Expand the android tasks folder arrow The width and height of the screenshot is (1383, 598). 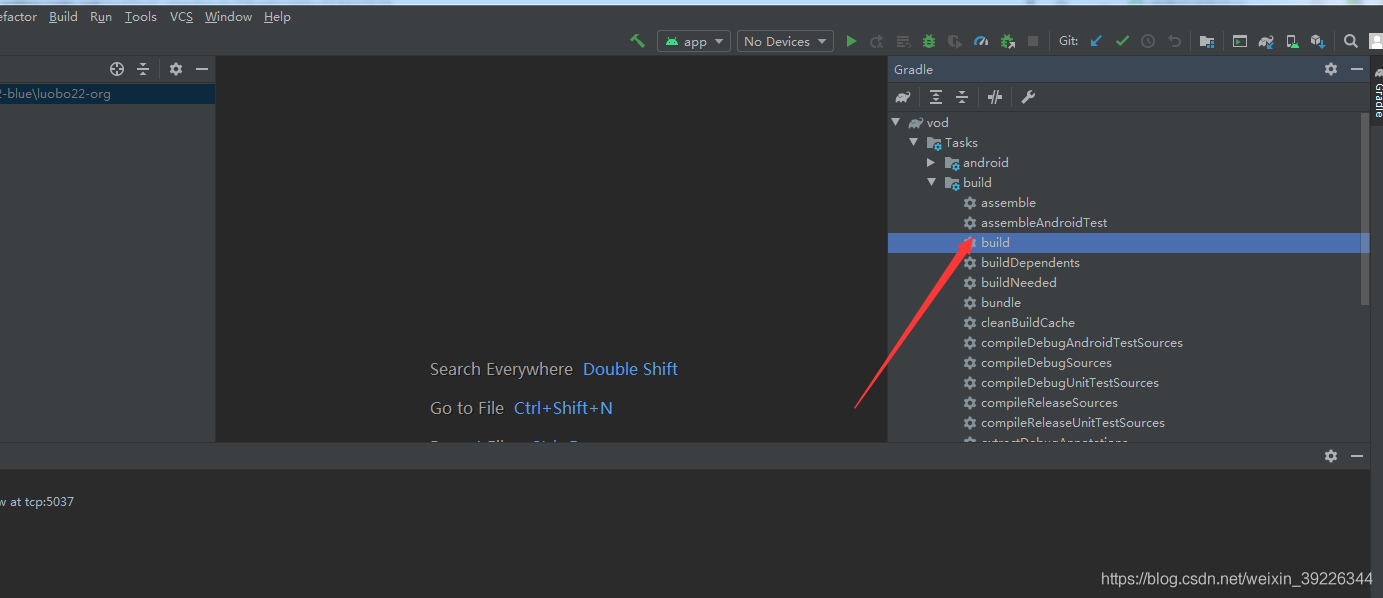click(932, 162)
